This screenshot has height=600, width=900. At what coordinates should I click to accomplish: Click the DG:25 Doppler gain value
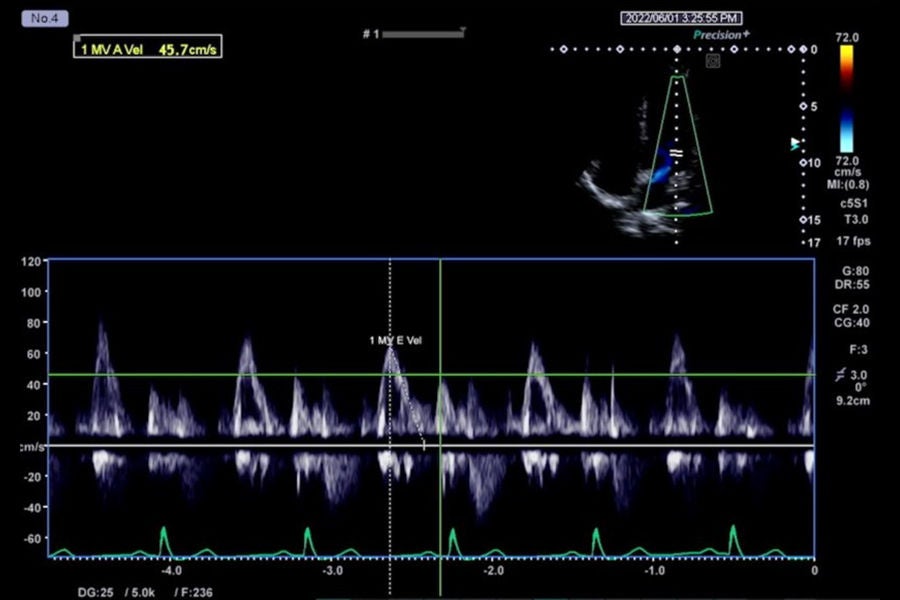tap(96, 593)
